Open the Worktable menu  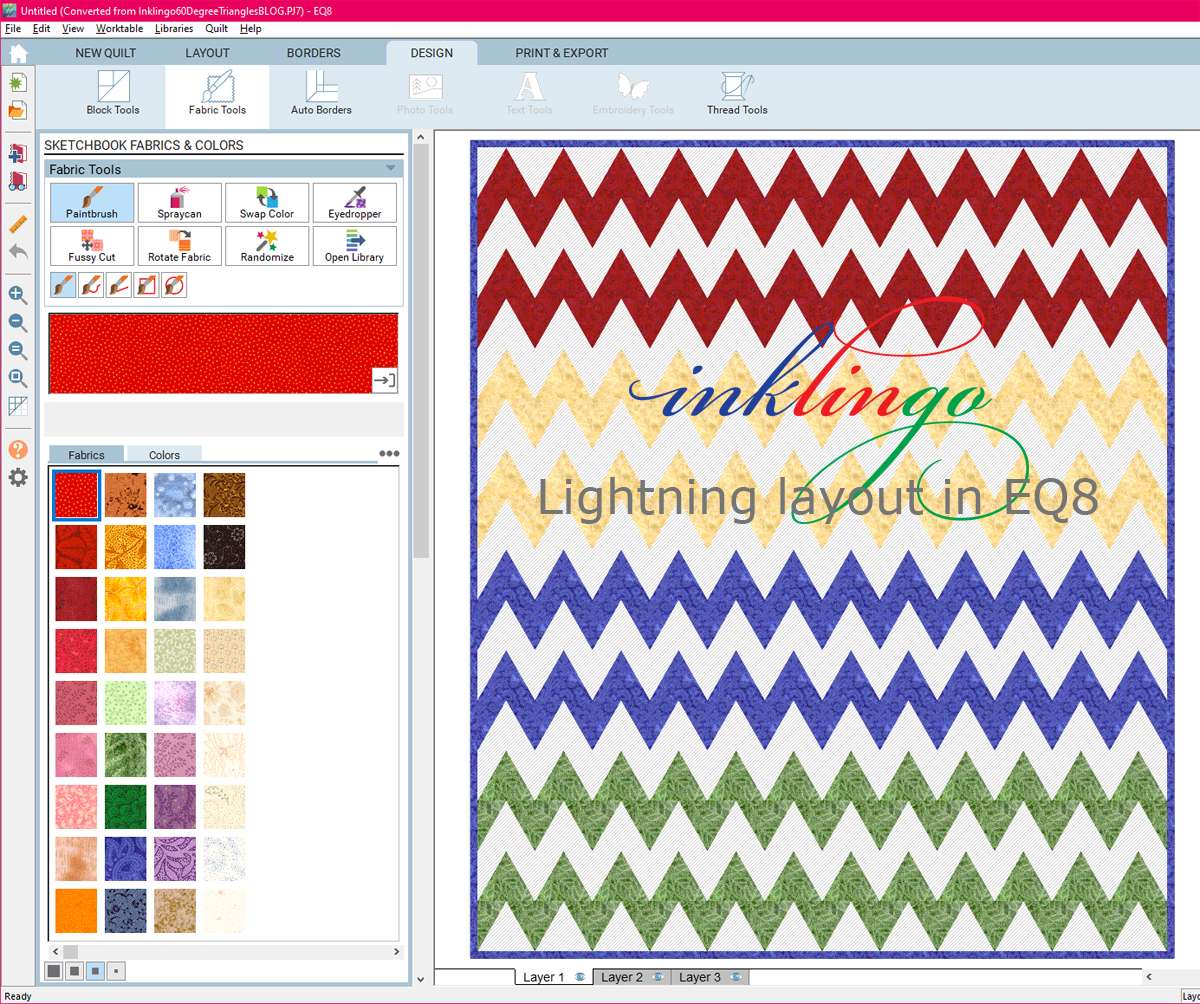[x=119, y=29]
